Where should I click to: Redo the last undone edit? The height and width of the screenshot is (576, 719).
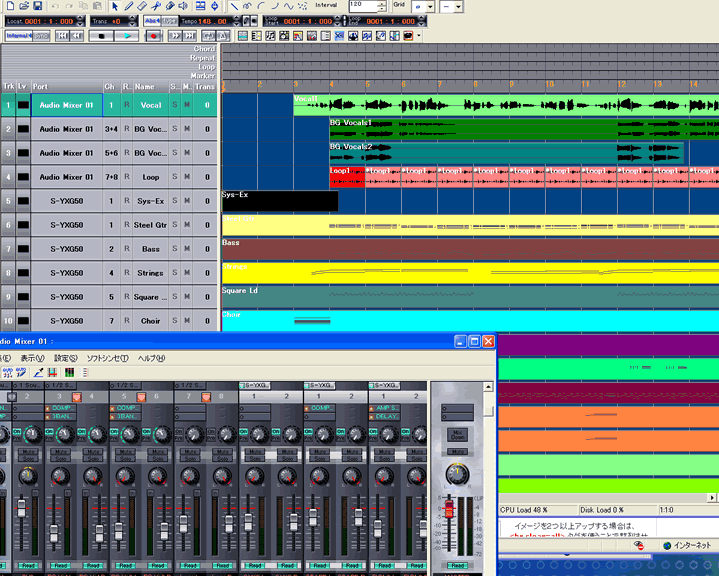click(69, 6)
